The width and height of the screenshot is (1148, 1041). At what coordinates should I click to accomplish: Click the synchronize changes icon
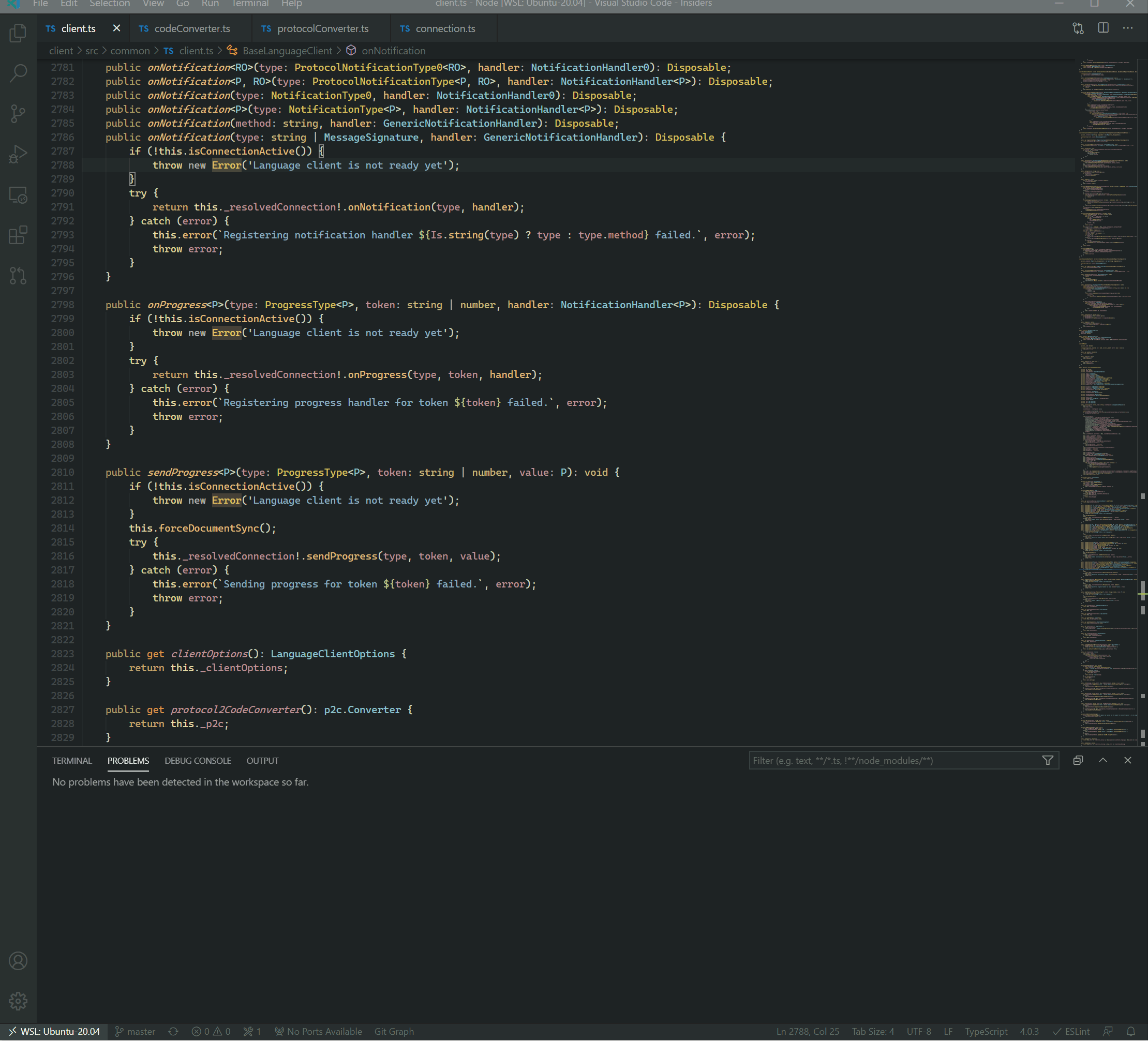[x=173, y=1031]
